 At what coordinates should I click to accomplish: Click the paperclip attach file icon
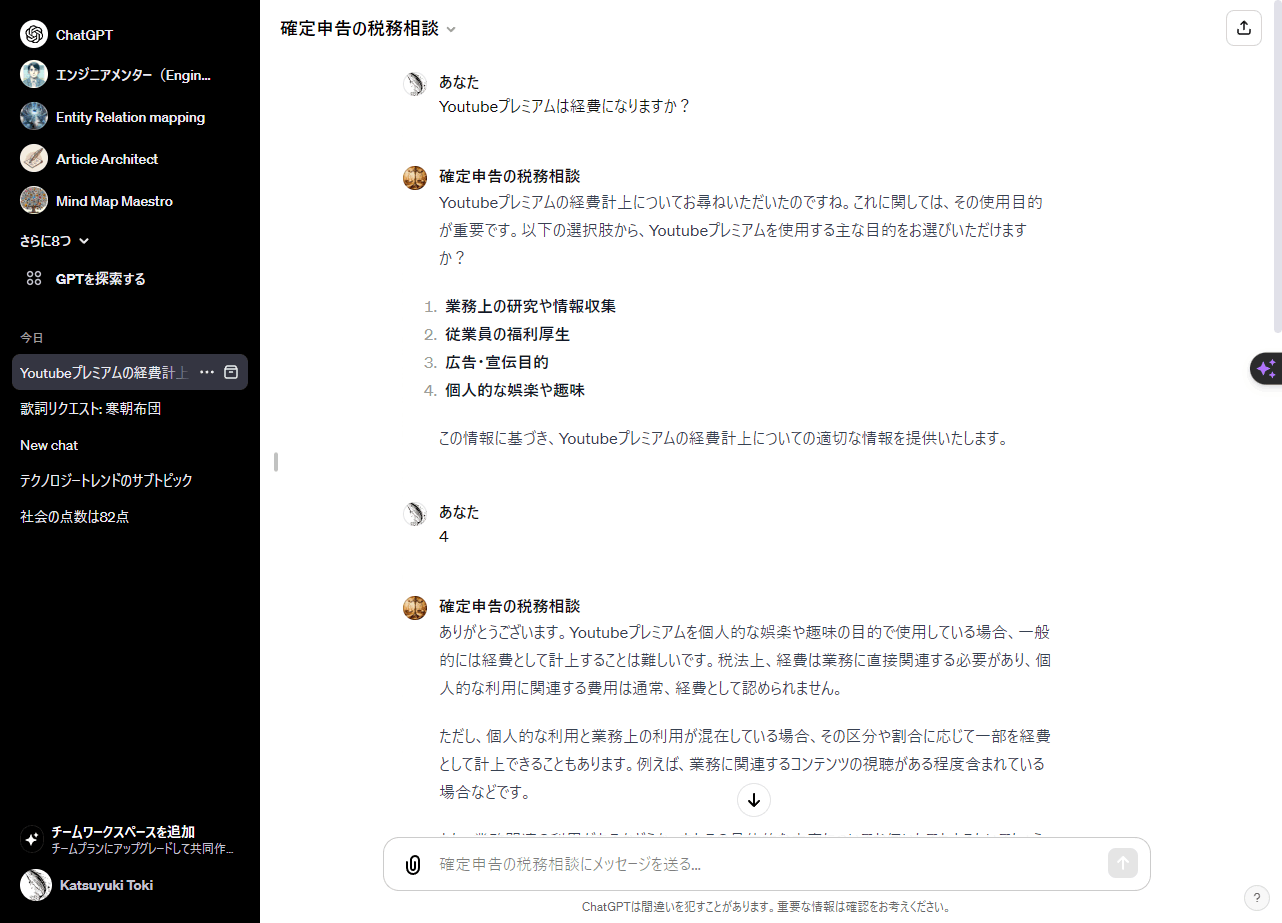(x=412, y=864)
